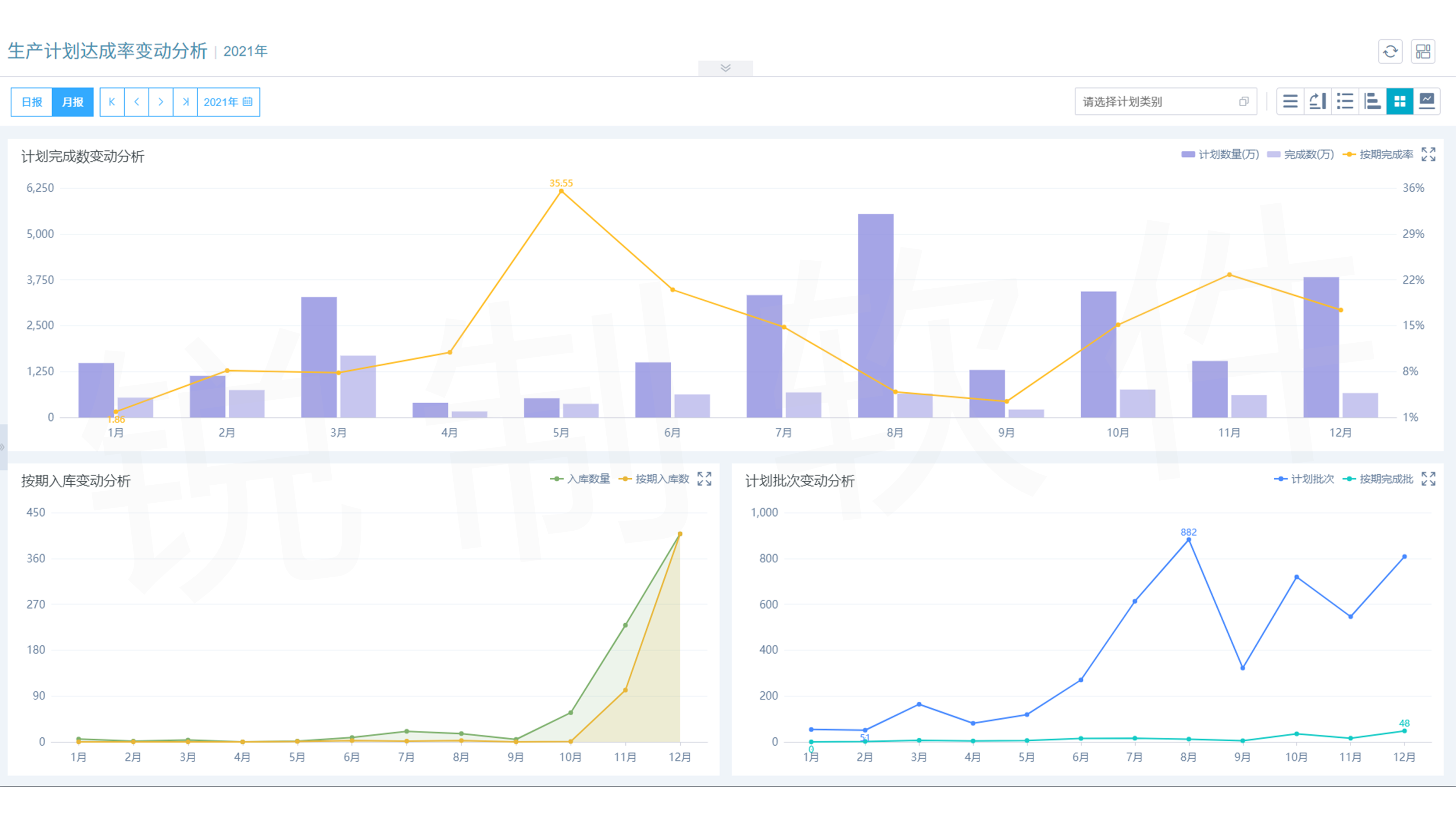Expand the collapsed header chevron panel

[725, 68]
